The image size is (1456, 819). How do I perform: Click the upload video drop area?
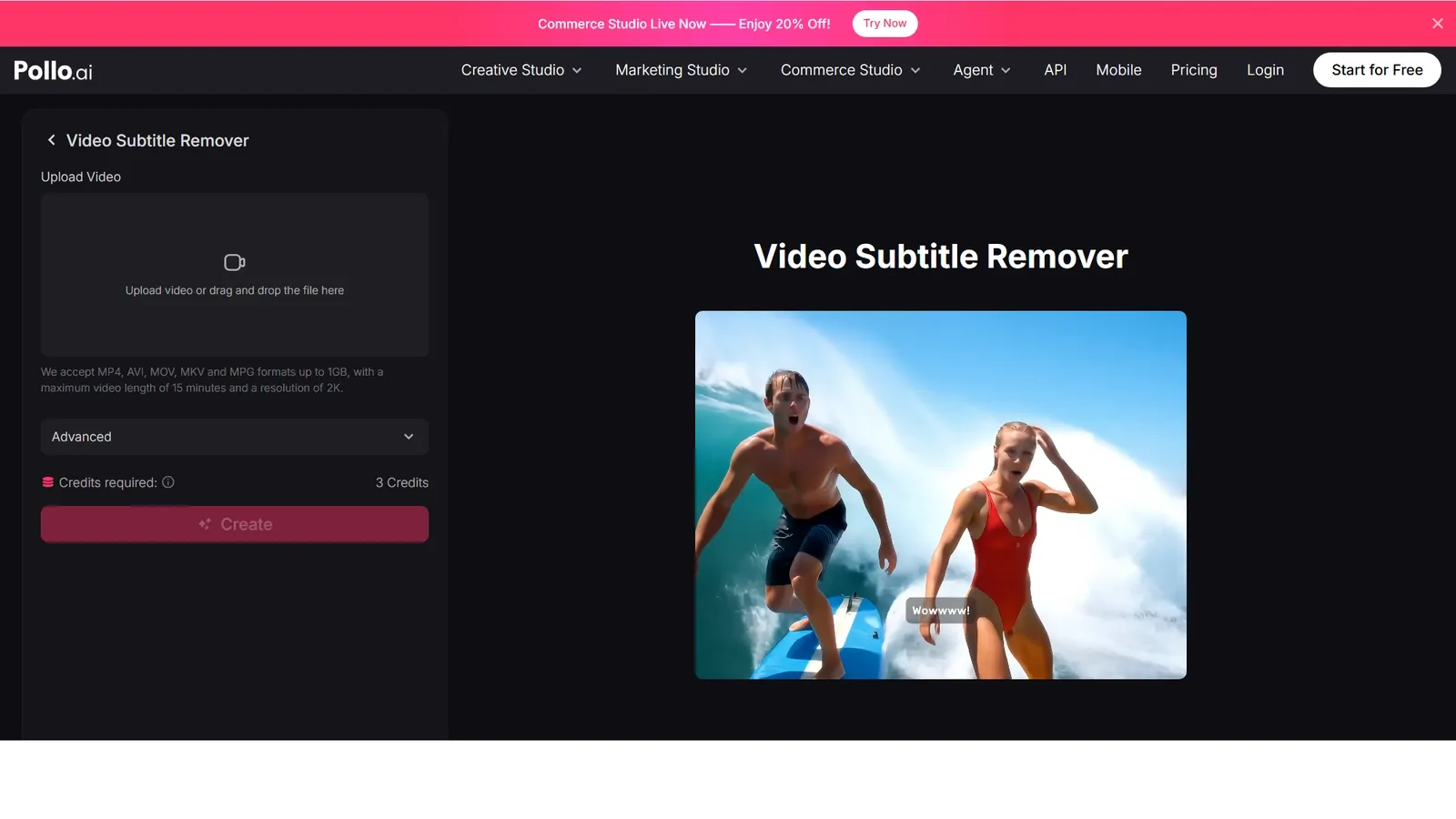click(x=235, y=275)
